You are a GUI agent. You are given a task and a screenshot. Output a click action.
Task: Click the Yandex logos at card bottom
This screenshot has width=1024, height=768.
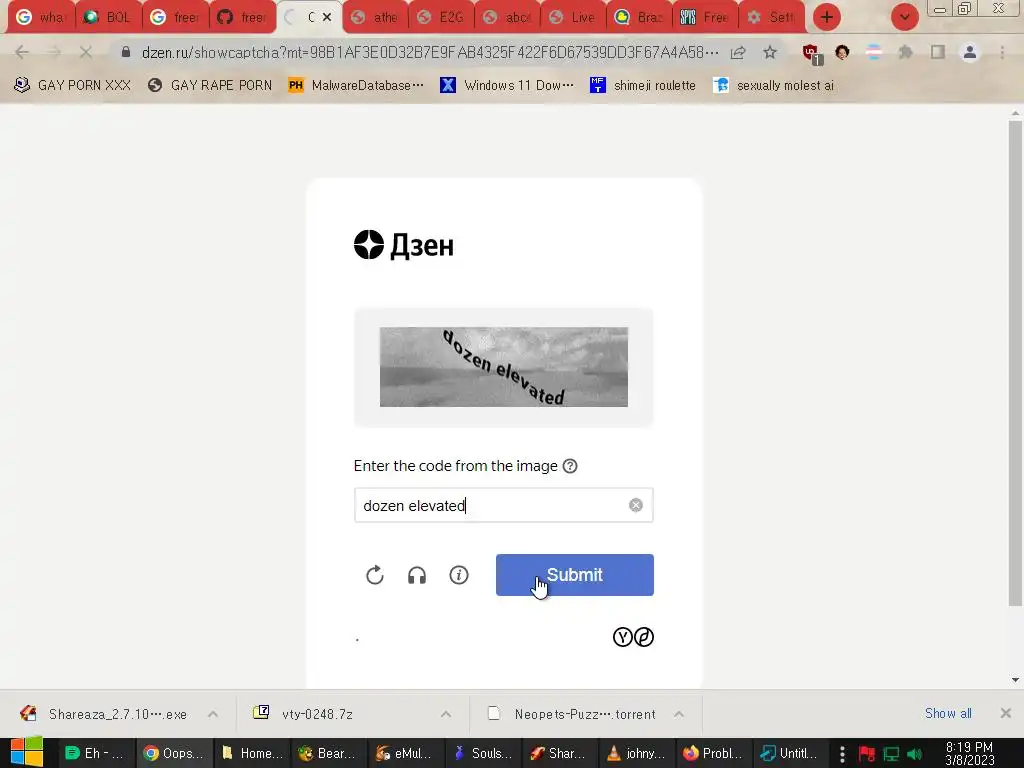click(x=633, y=637)
